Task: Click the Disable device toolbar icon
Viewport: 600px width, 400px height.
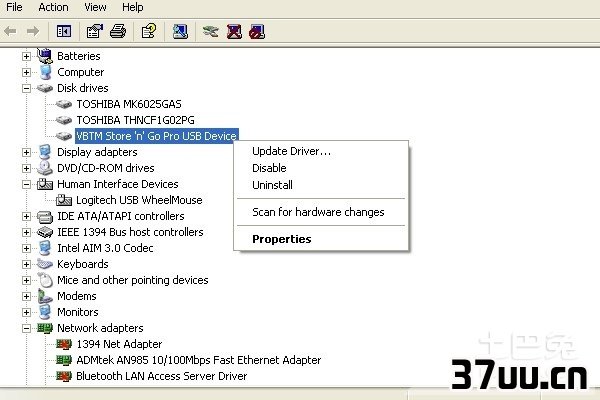Action: coord(257,31)
